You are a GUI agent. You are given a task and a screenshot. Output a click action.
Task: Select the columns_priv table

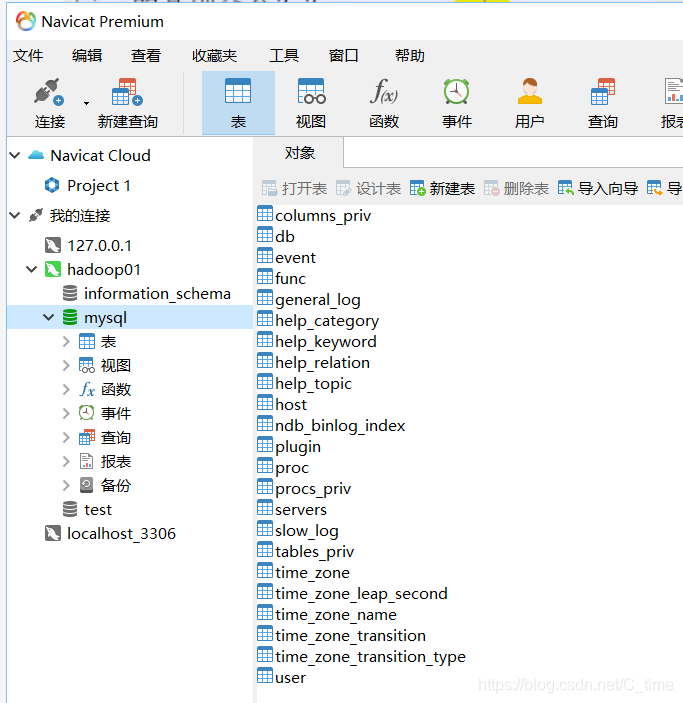pos(323,216)
